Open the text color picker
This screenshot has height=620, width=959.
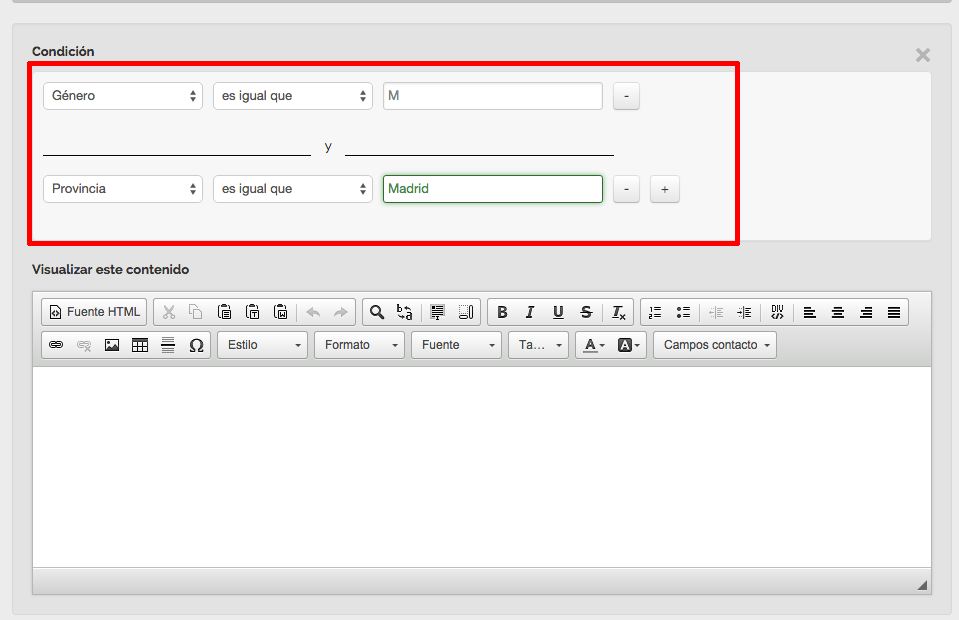(594, 345)
